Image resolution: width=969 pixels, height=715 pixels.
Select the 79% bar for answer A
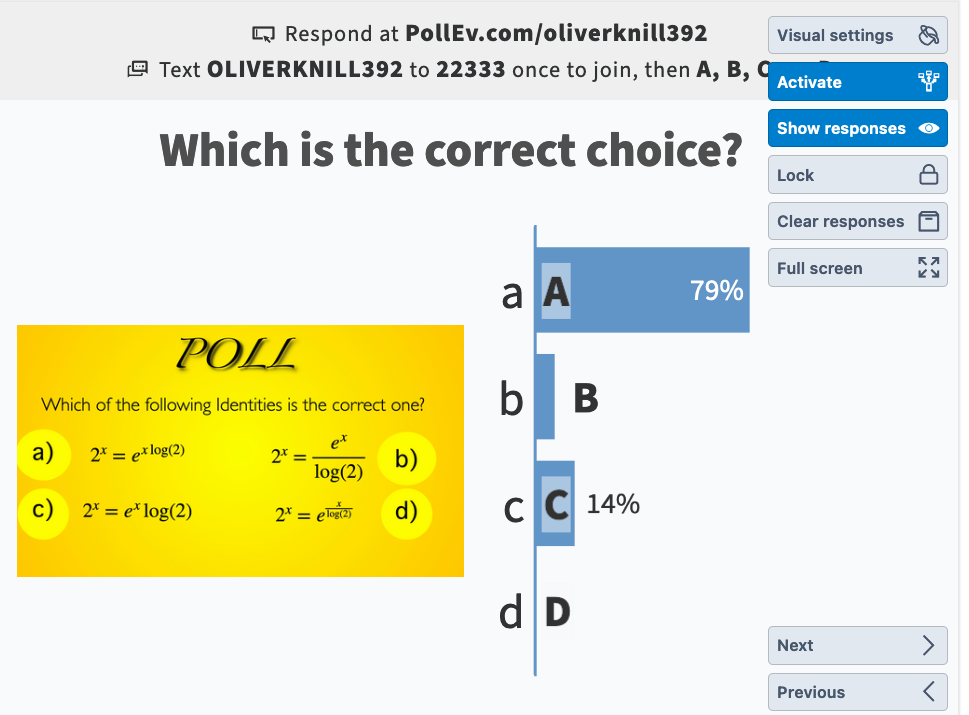[645, 290]
